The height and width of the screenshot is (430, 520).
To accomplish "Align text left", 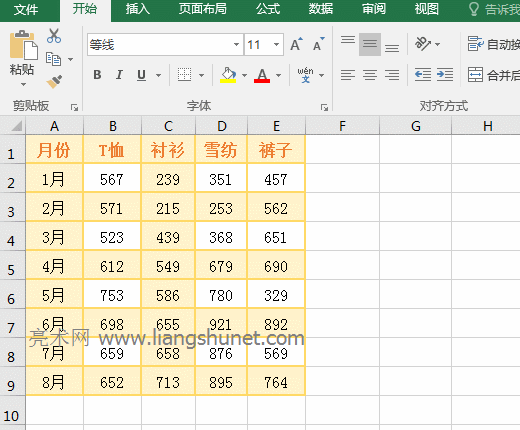I will coord(348,75).
